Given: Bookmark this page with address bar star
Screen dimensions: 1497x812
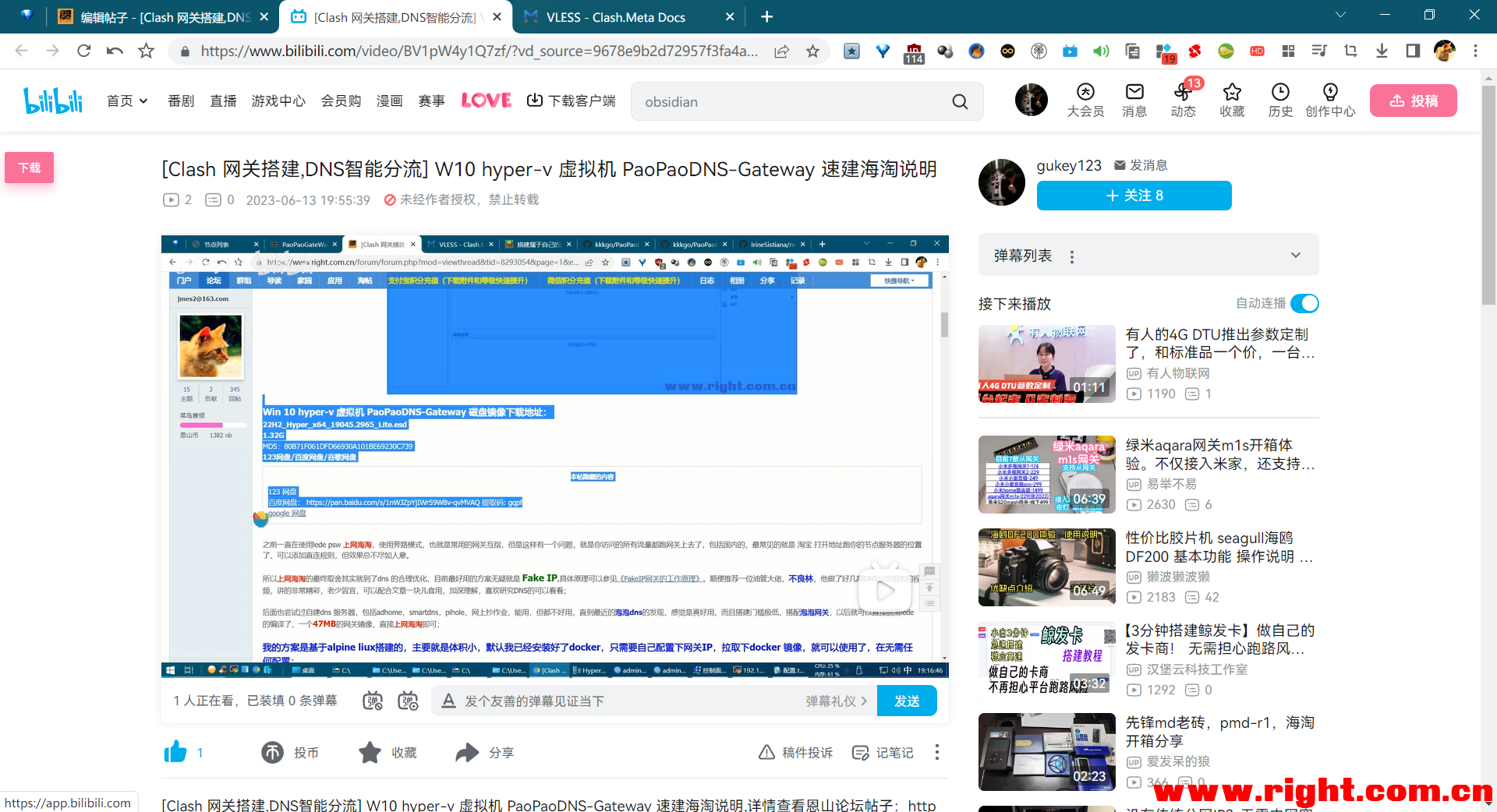Looking at the screenshot, I should click(x=812, y=51).
